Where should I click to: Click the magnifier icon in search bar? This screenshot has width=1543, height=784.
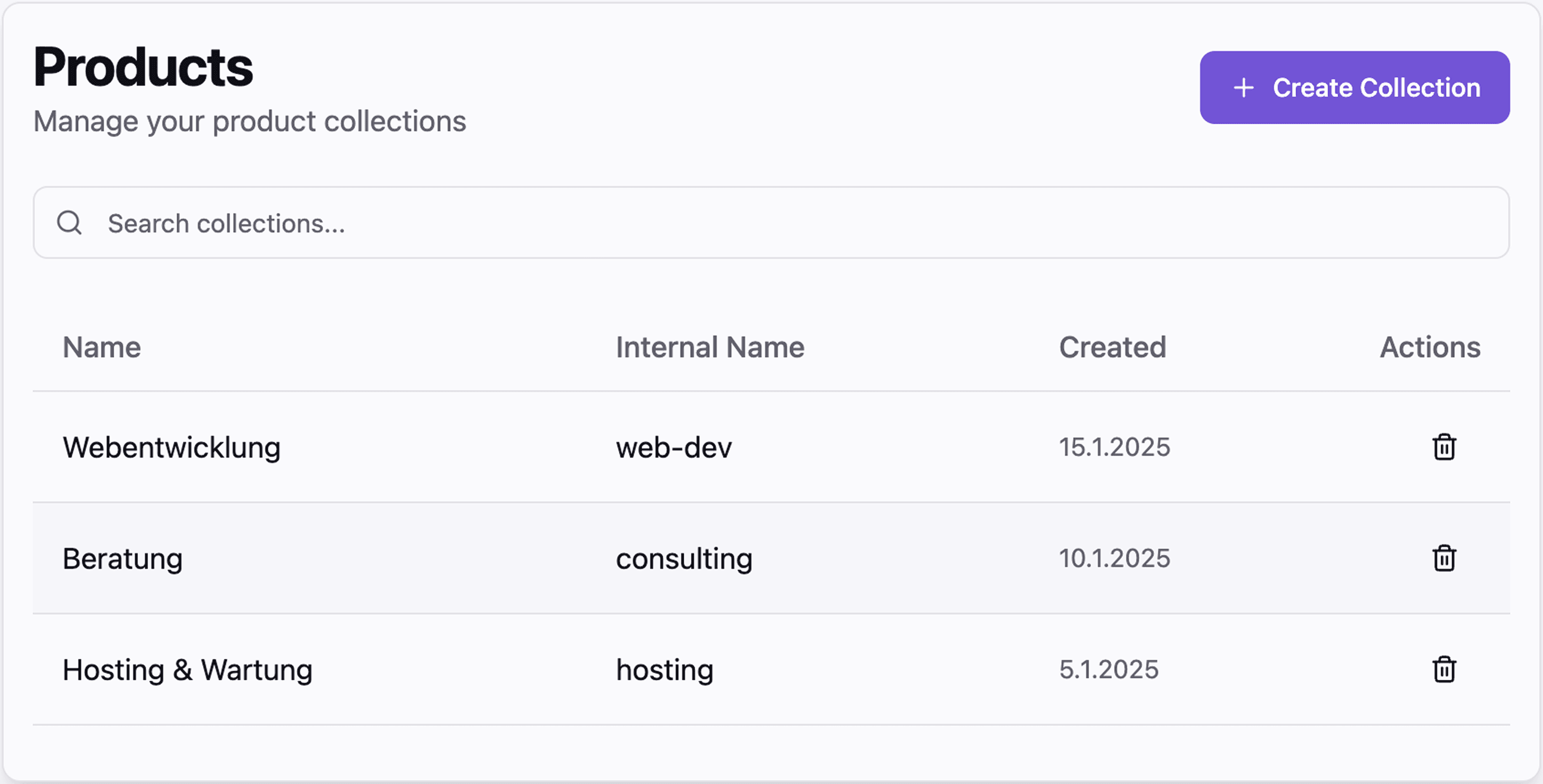click(x=69, y=223)
